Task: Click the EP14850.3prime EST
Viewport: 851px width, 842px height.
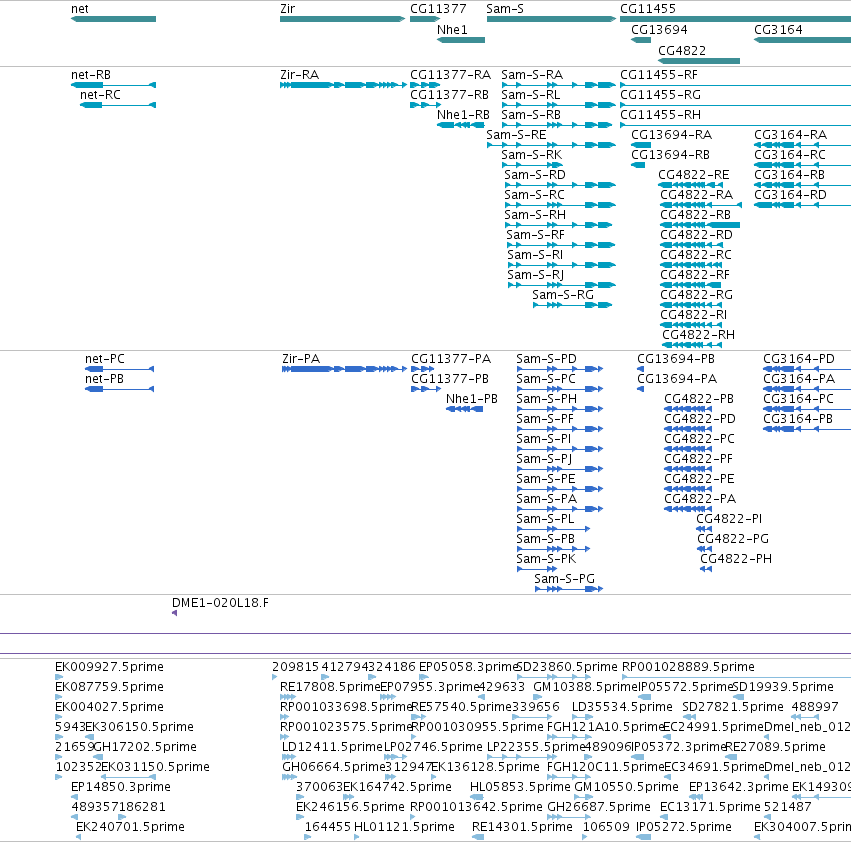Action: coord(75,797)
